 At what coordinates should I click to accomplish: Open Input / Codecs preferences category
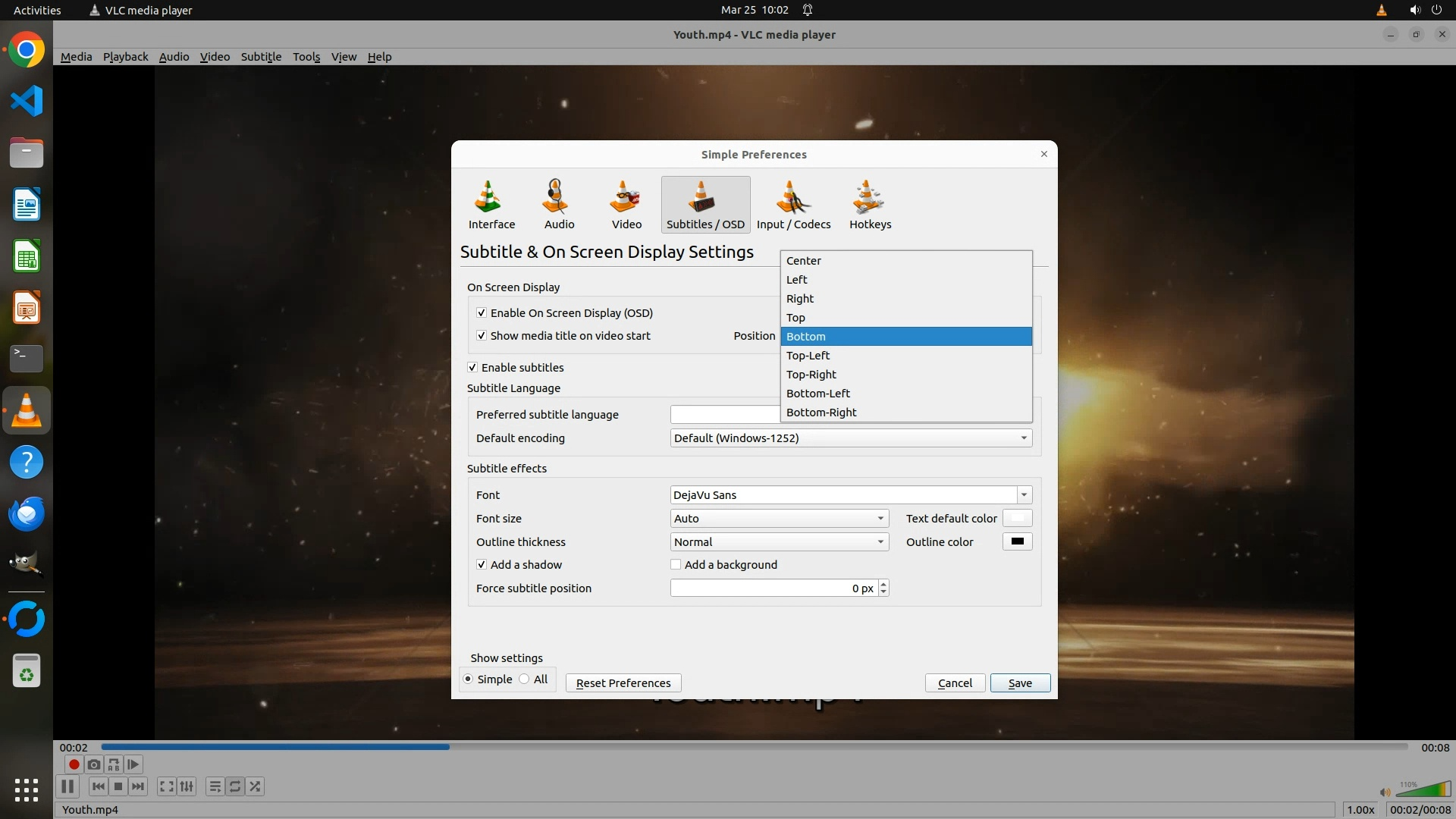pyautogui.click(x=793, y=204)
